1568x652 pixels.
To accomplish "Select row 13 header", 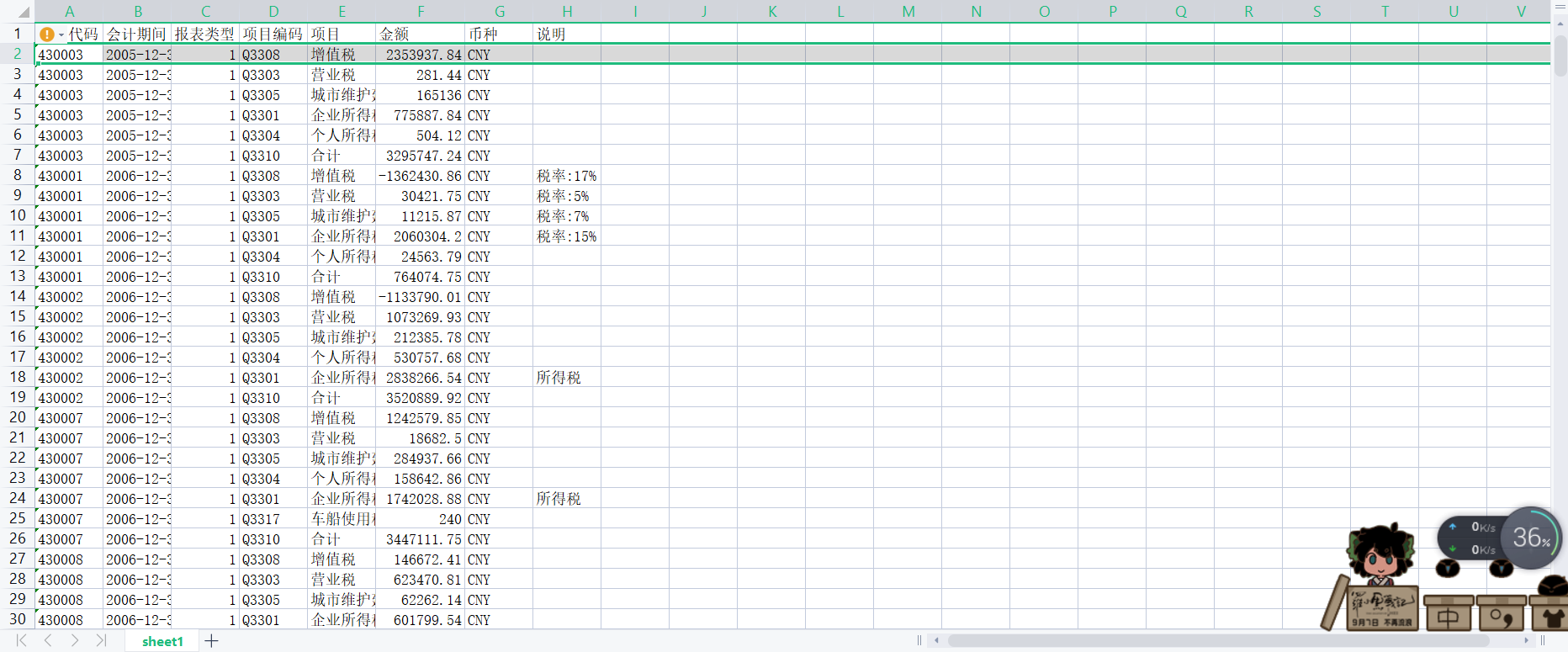I will coord(17,276).
